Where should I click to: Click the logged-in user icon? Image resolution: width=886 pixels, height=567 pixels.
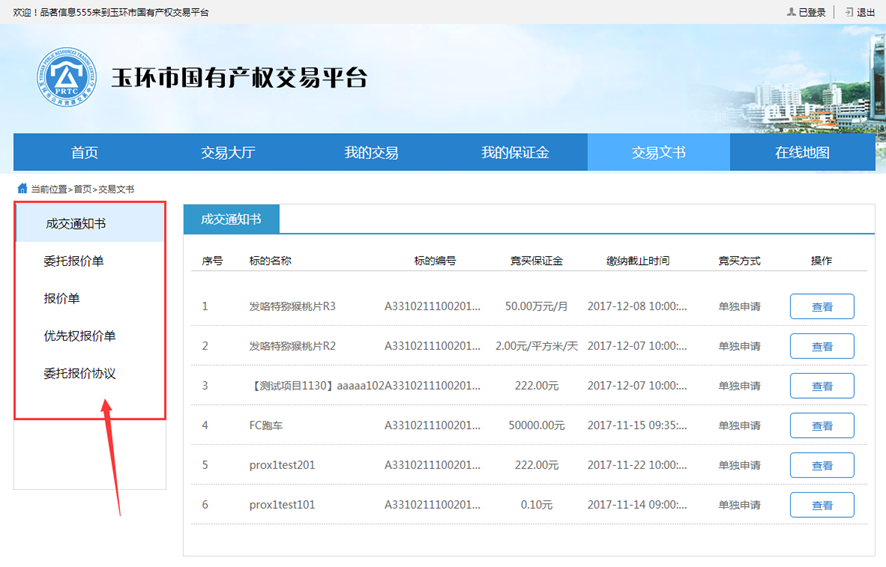pos(791,12)
